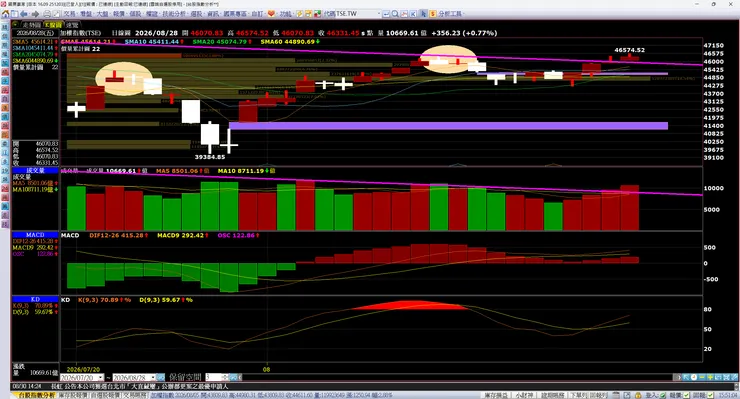Zoom in chart with yellow plus icon
This screenshot has width=740, height=399.
[710, 377]
